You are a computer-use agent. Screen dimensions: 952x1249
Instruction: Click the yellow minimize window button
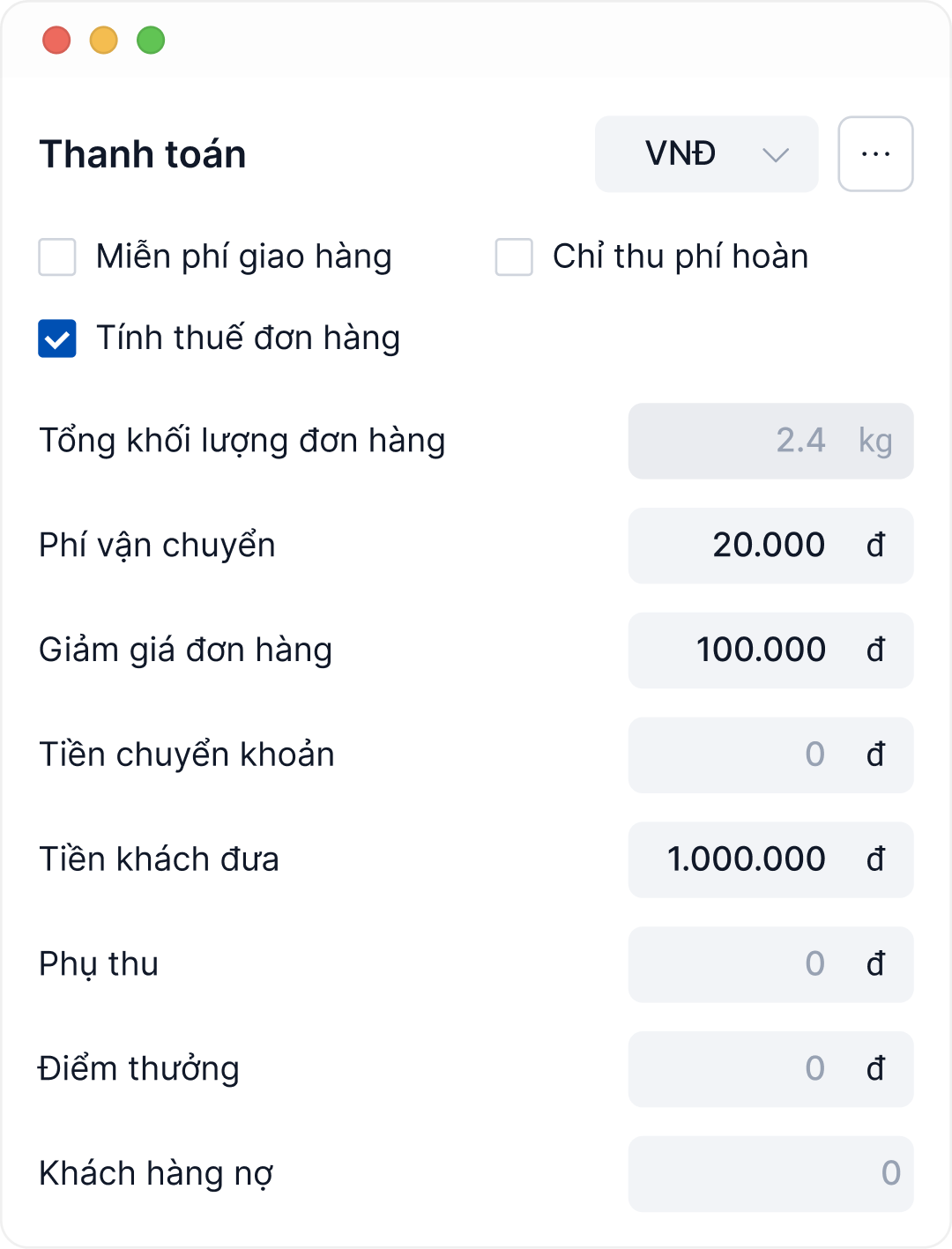(x=104, y=41)
